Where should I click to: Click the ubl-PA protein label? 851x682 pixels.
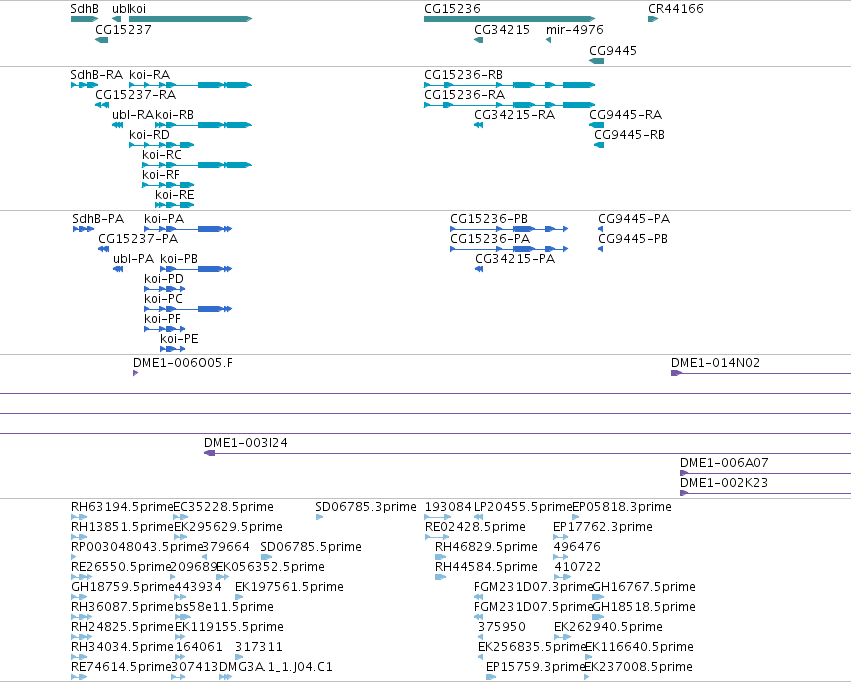click(x=134, y=259)
